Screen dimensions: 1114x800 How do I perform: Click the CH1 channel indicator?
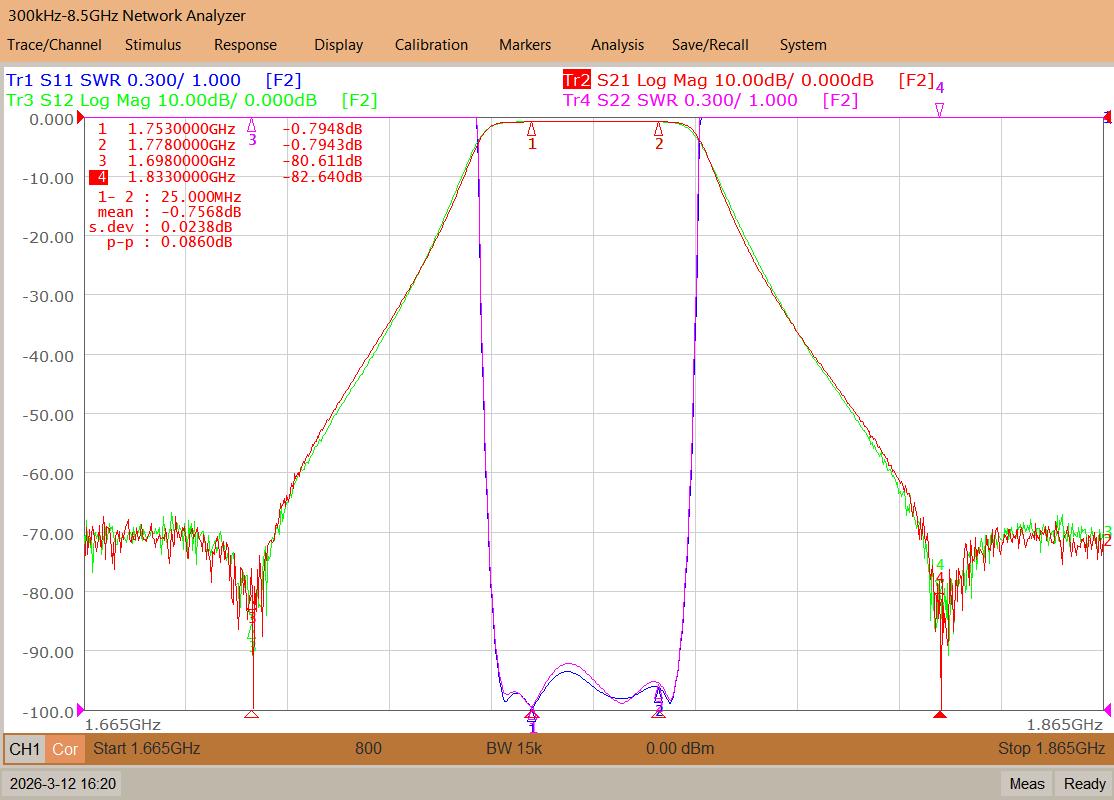(x=25, y=749)
